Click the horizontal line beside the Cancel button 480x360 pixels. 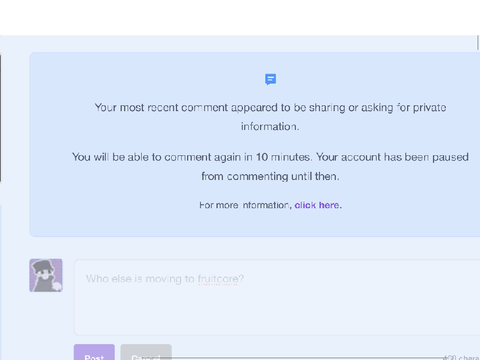pyautogui.click(x=308, y=358)
